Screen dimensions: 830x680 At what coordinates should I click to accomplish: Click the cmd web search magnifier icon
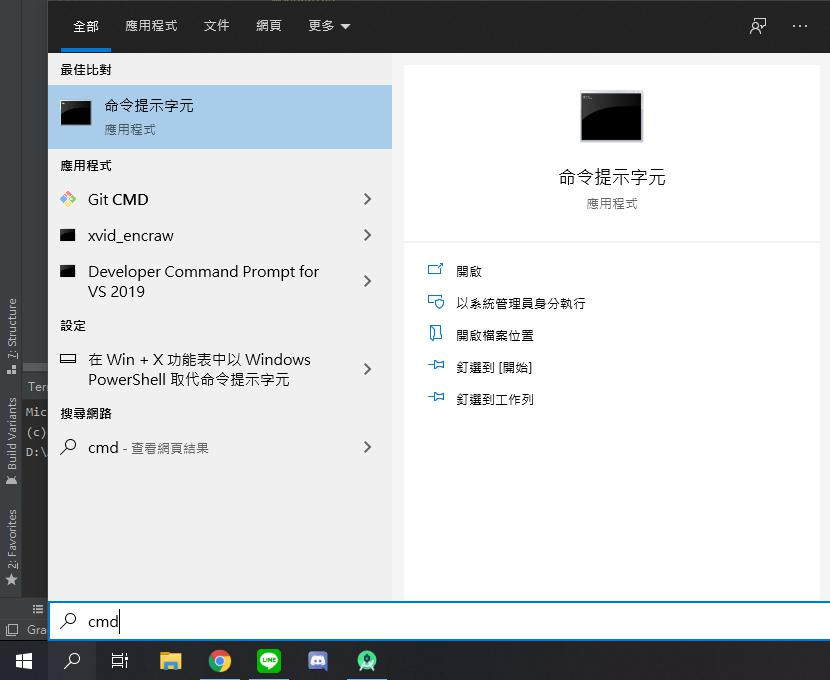click(68, 447)
